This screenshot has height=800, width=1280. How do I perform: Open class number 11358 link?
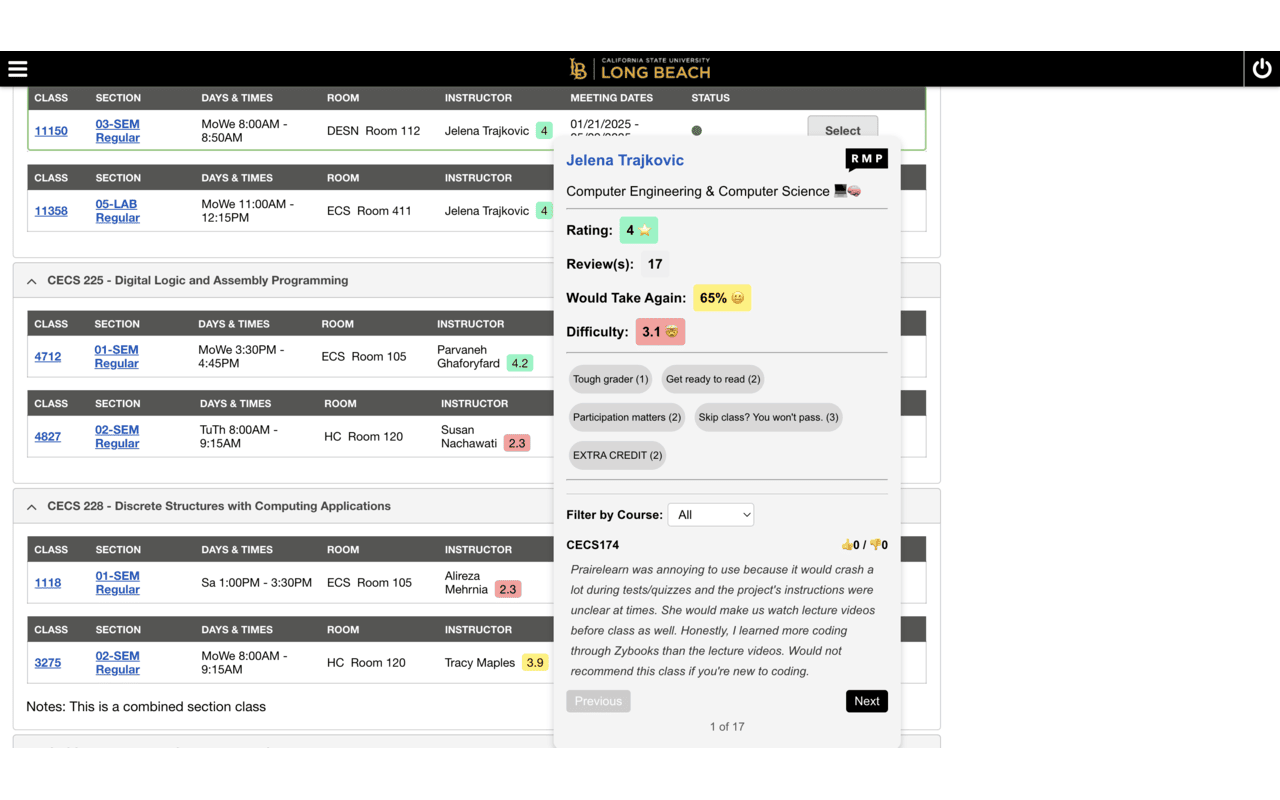pos(51,211)
